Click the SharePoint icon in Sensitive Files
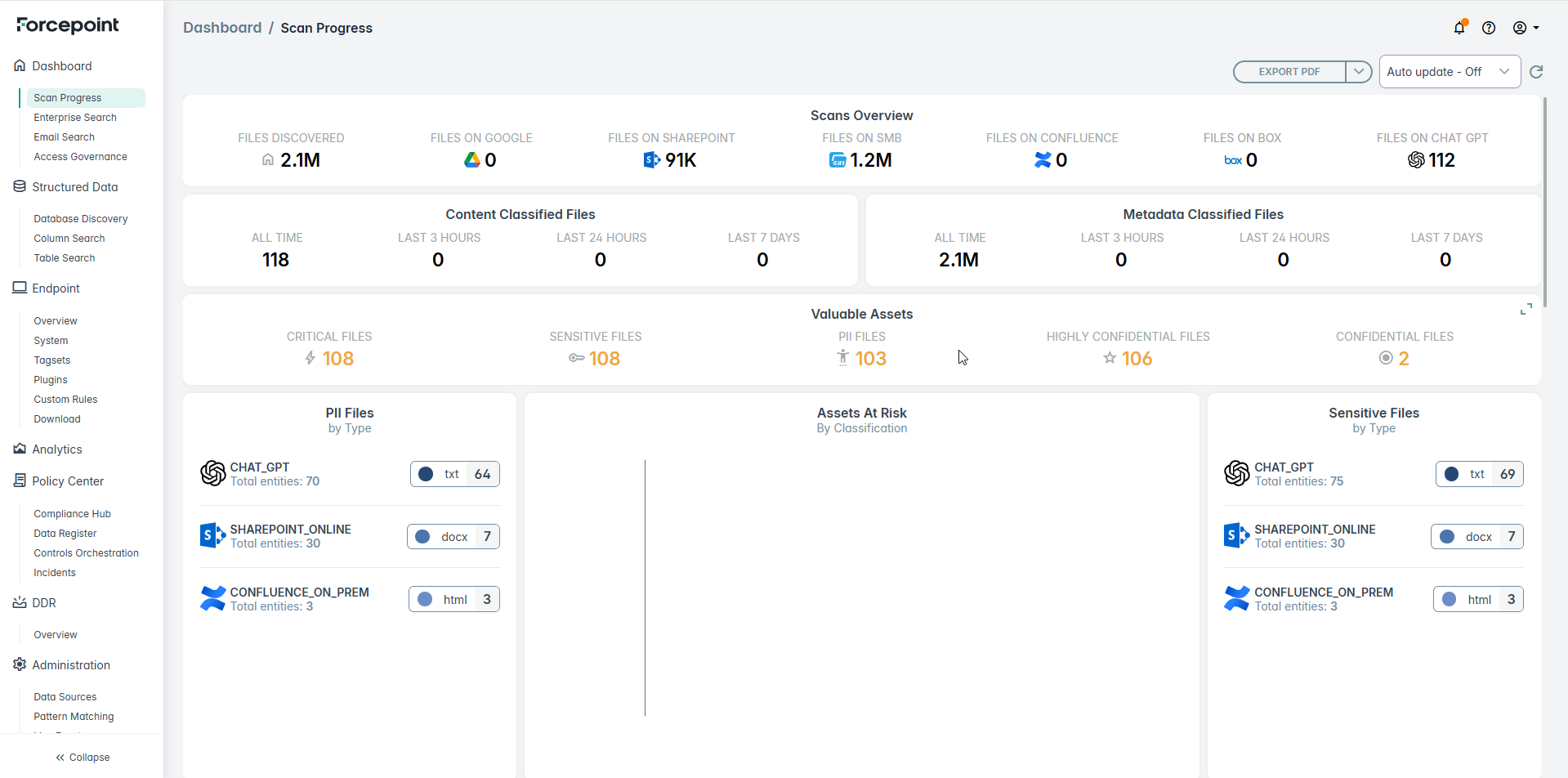This screenshot has height=778, width=1568. click(x=1236, y=536)
